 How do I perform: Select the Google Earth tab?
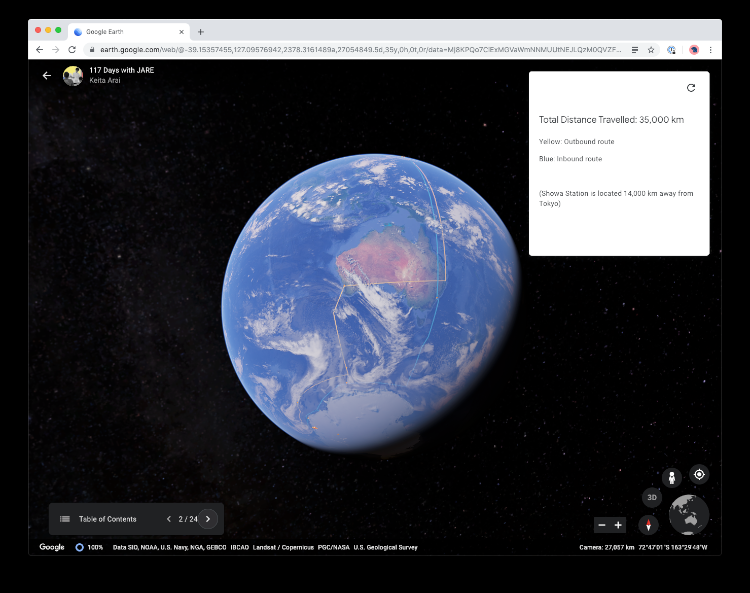point(129,32)
